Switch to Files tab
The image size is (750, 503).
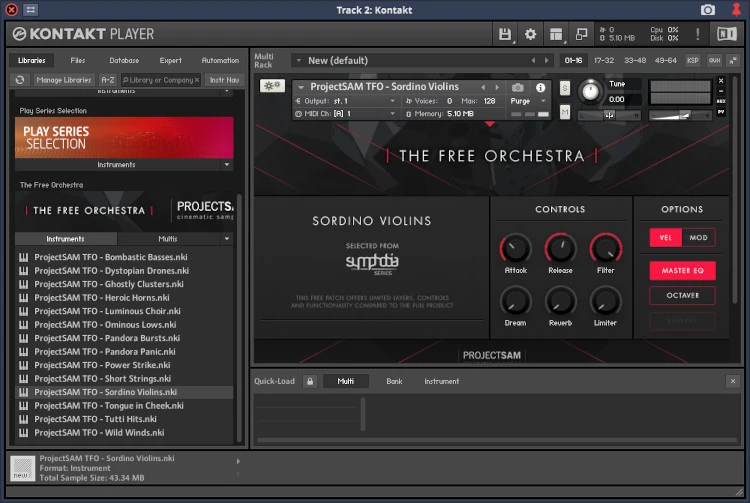click(x=77, y=60)
